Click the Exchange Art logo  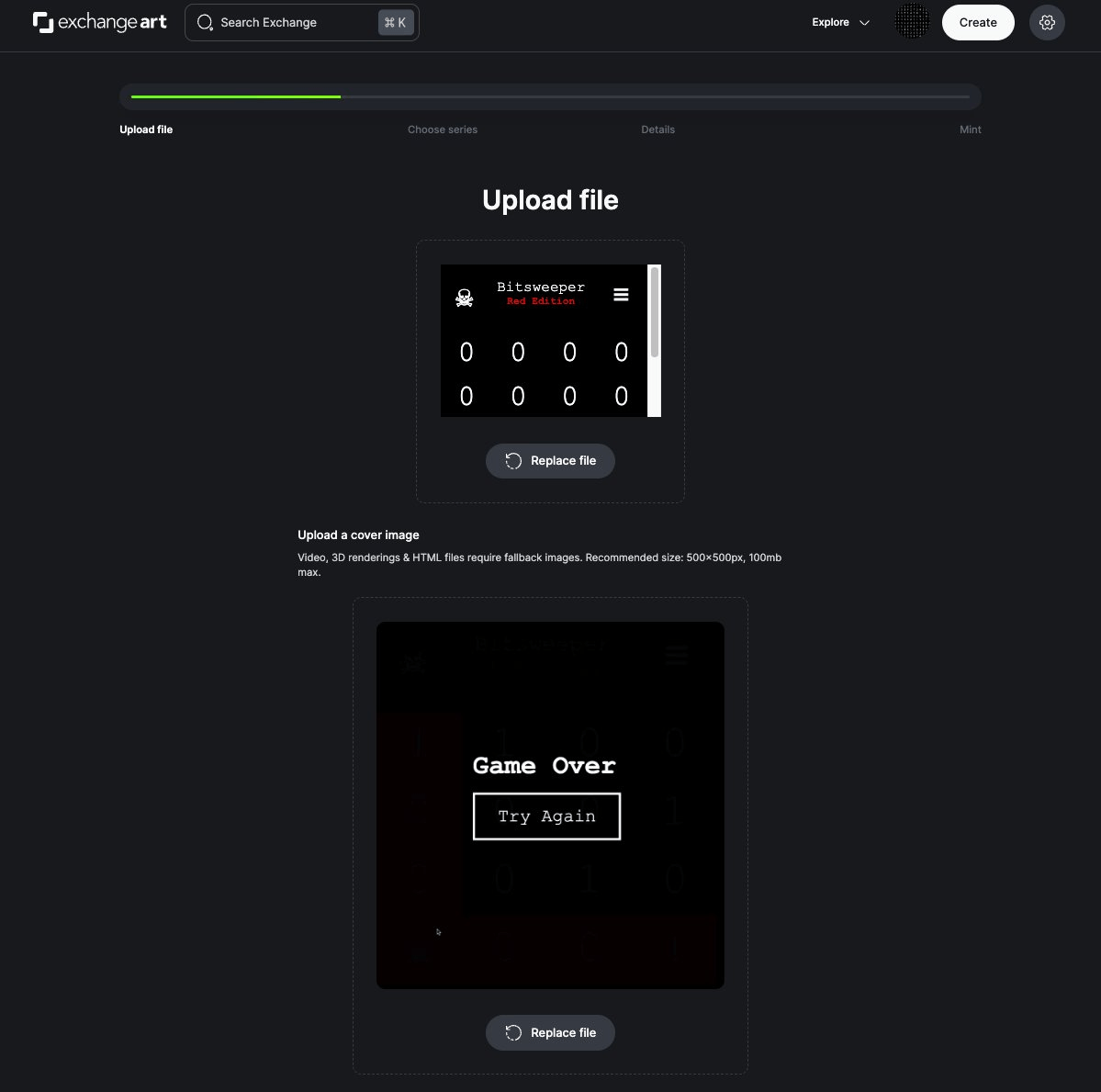coord(100,22)
